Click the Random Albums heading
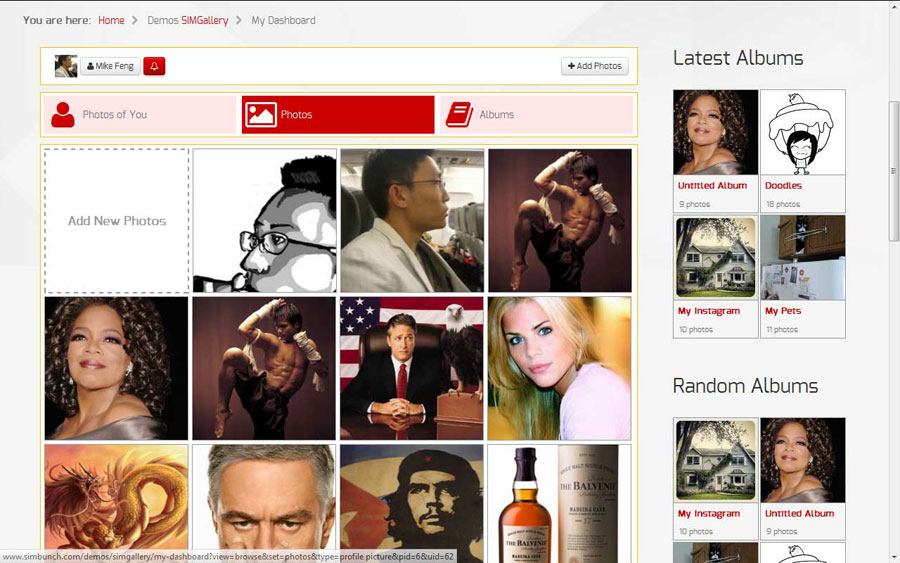The height and width of the screenshot is (563, 900). click(x=745, y=386)
